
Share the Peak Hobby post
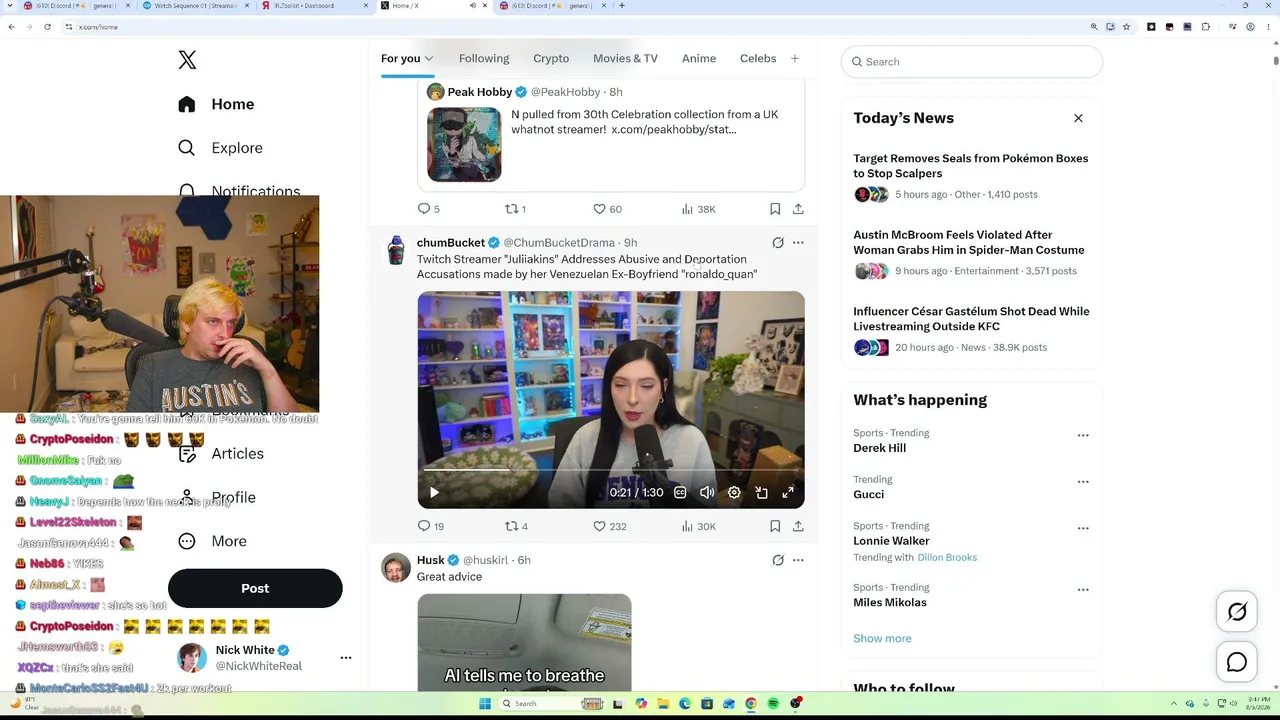point(798,209)
